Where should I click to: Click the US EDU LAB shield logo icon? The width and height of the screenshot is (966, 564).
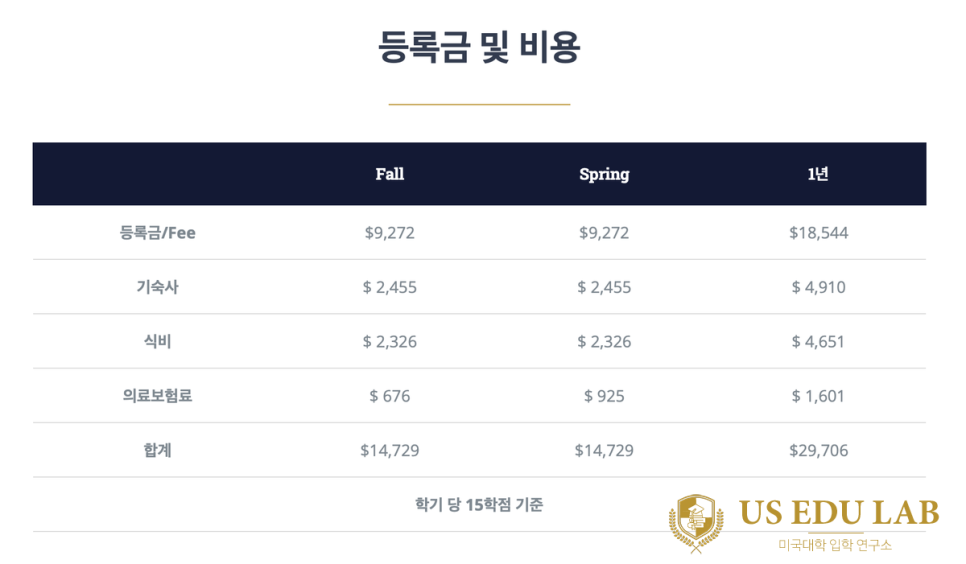tap(696, 523)
